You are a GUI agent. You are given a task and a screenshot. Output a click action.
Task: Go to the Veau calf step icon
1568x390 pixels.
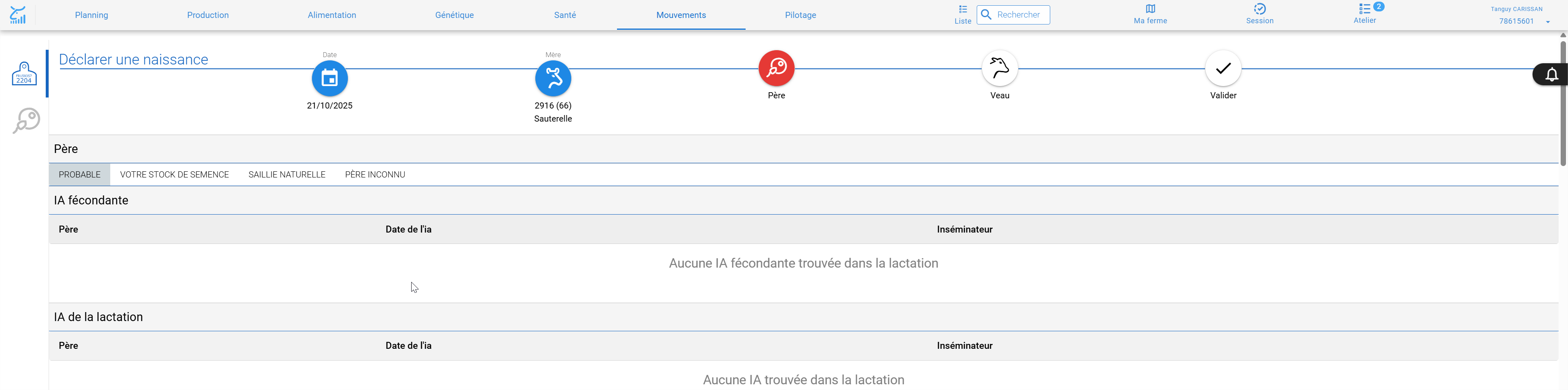[x=1000, y=68]
